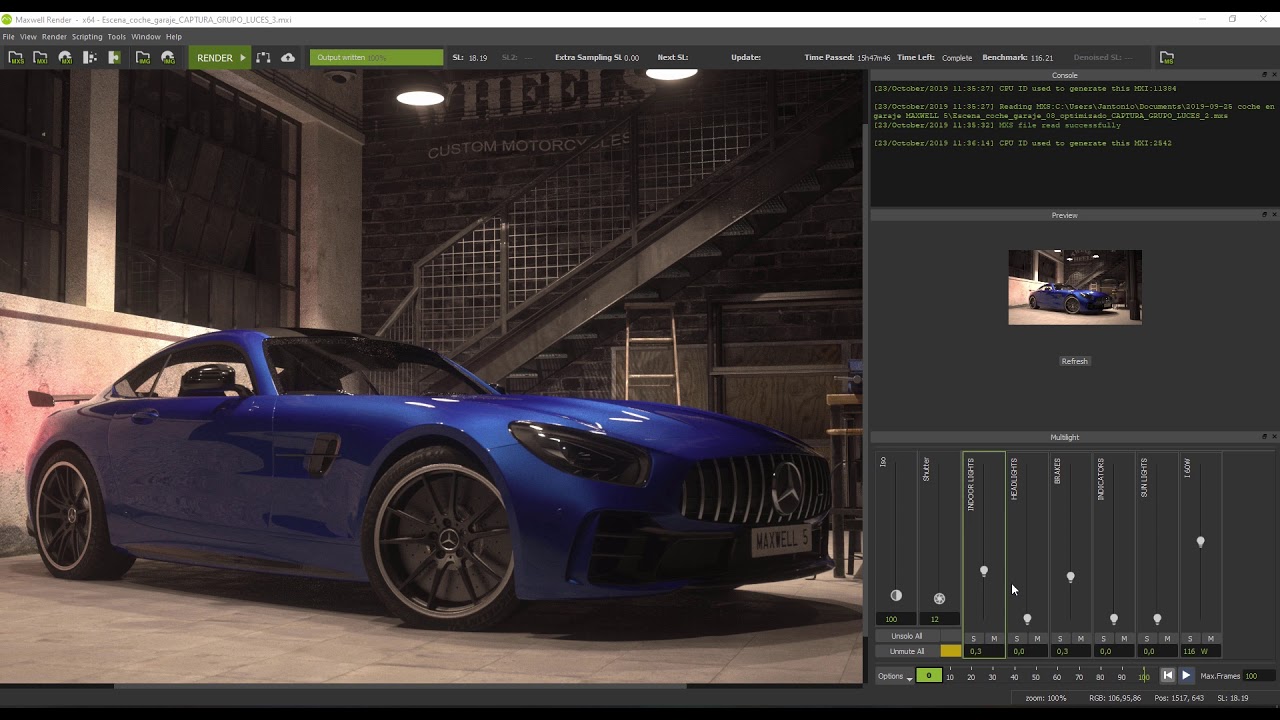Mute the BRAKES channel
This screenshot has width=1280, height=720.
pyautogui.click(x=1081, y=639)
